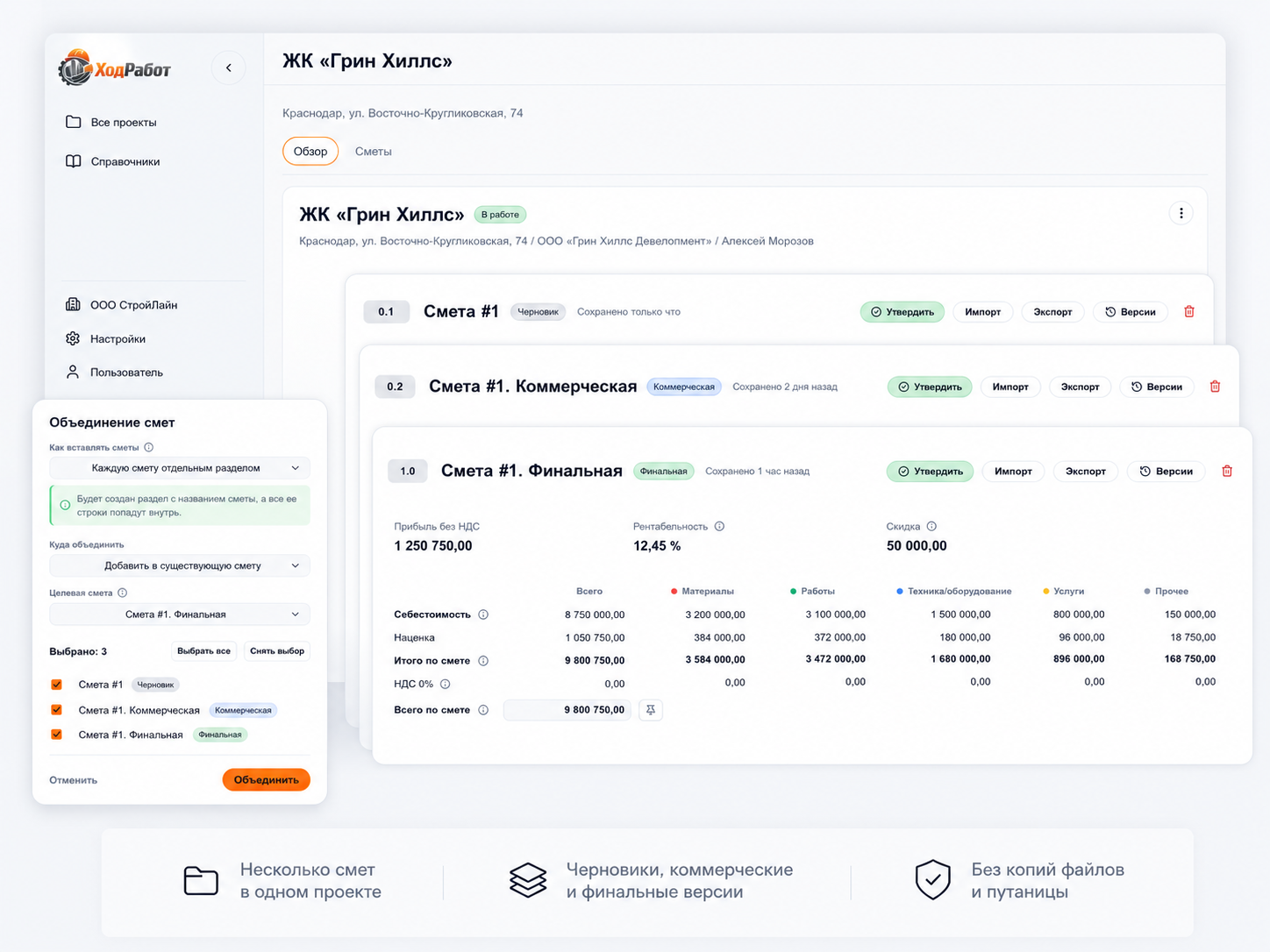This screenshot has width=1270, height=952.
Task: Click Импорт for Смета #1. Финальная
Action: [1013, 472]
